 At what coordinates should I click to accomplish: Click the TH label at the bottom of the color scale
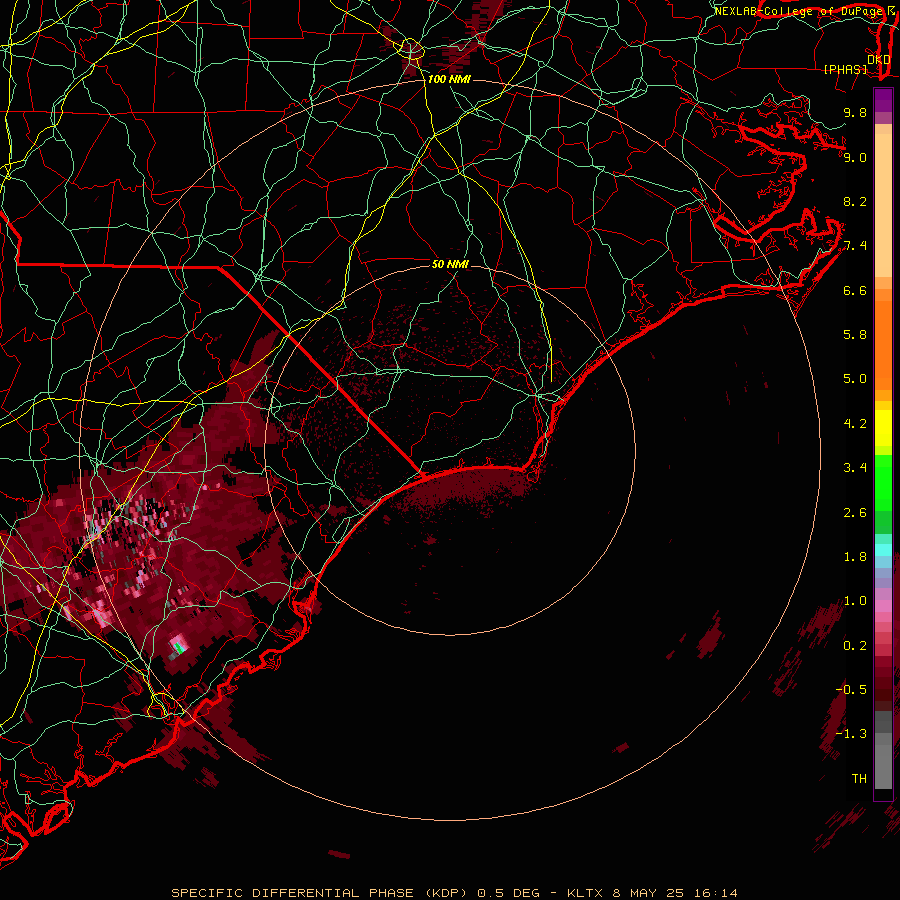pos(859,779)
